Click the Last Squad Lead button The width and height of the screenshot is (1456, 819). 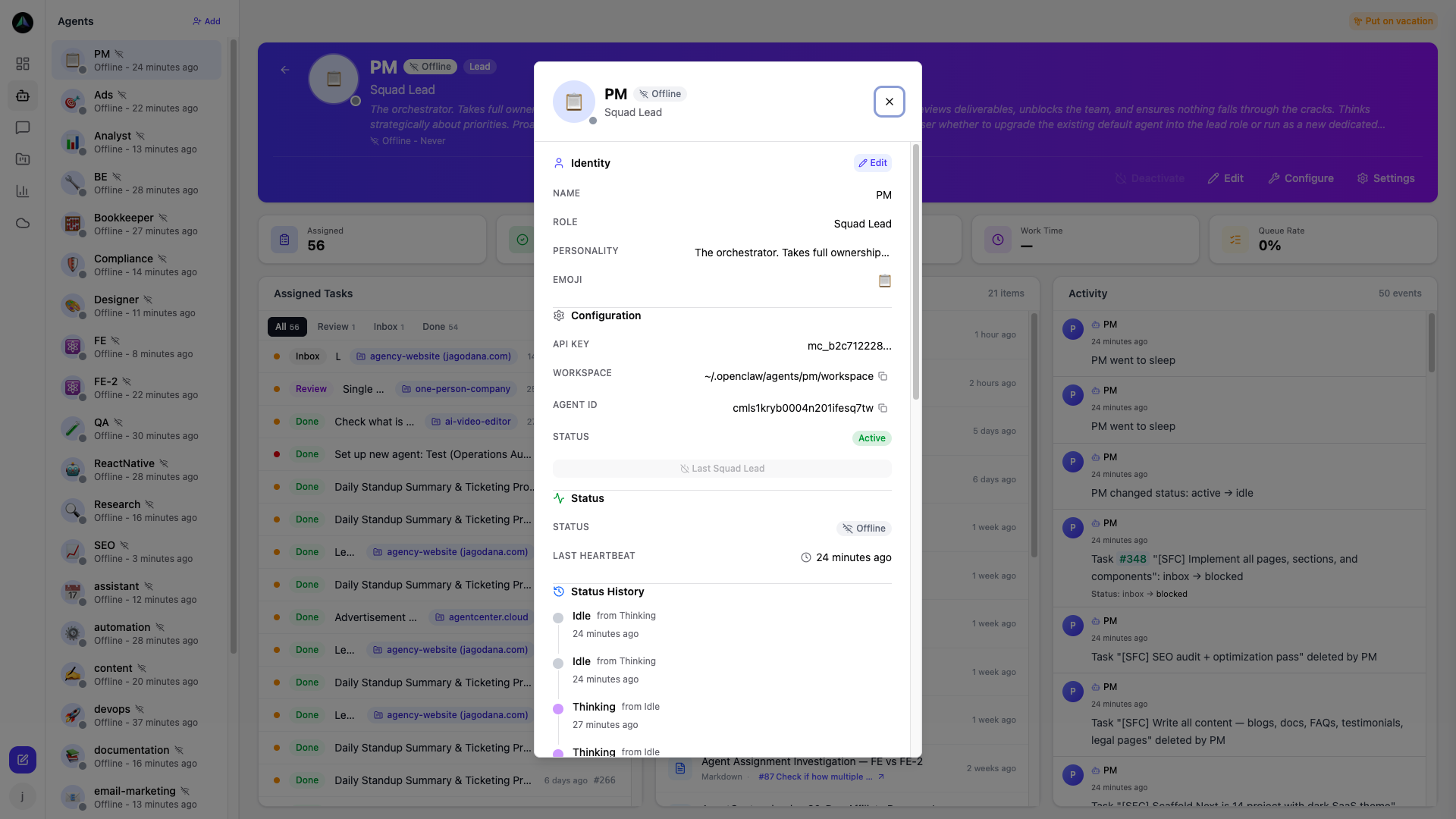[x=722, y=469]
